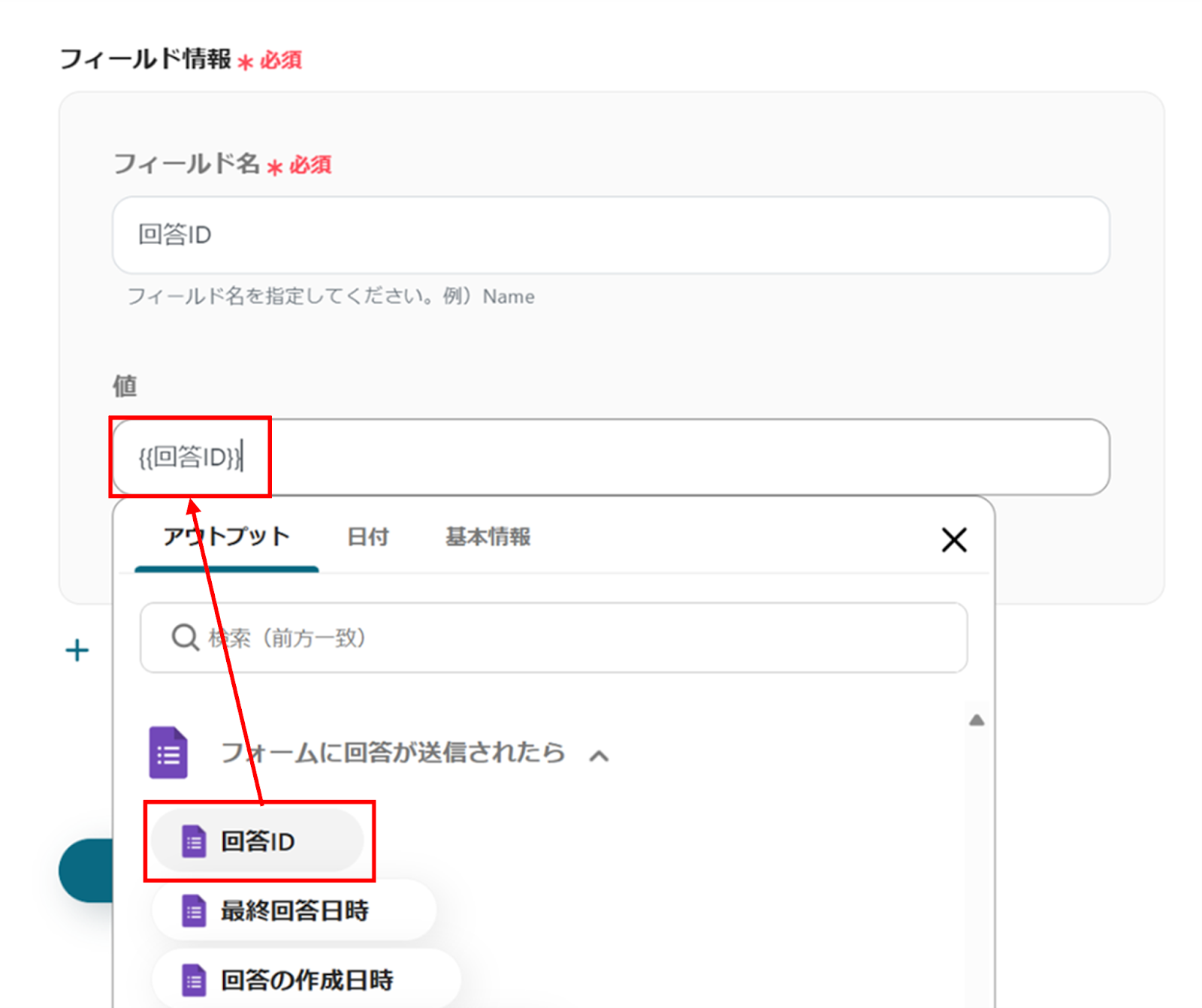1202x1008 pixels.
Task: Click the magnifier search icon
Action: pyautogui.click(x=185, y=638)
